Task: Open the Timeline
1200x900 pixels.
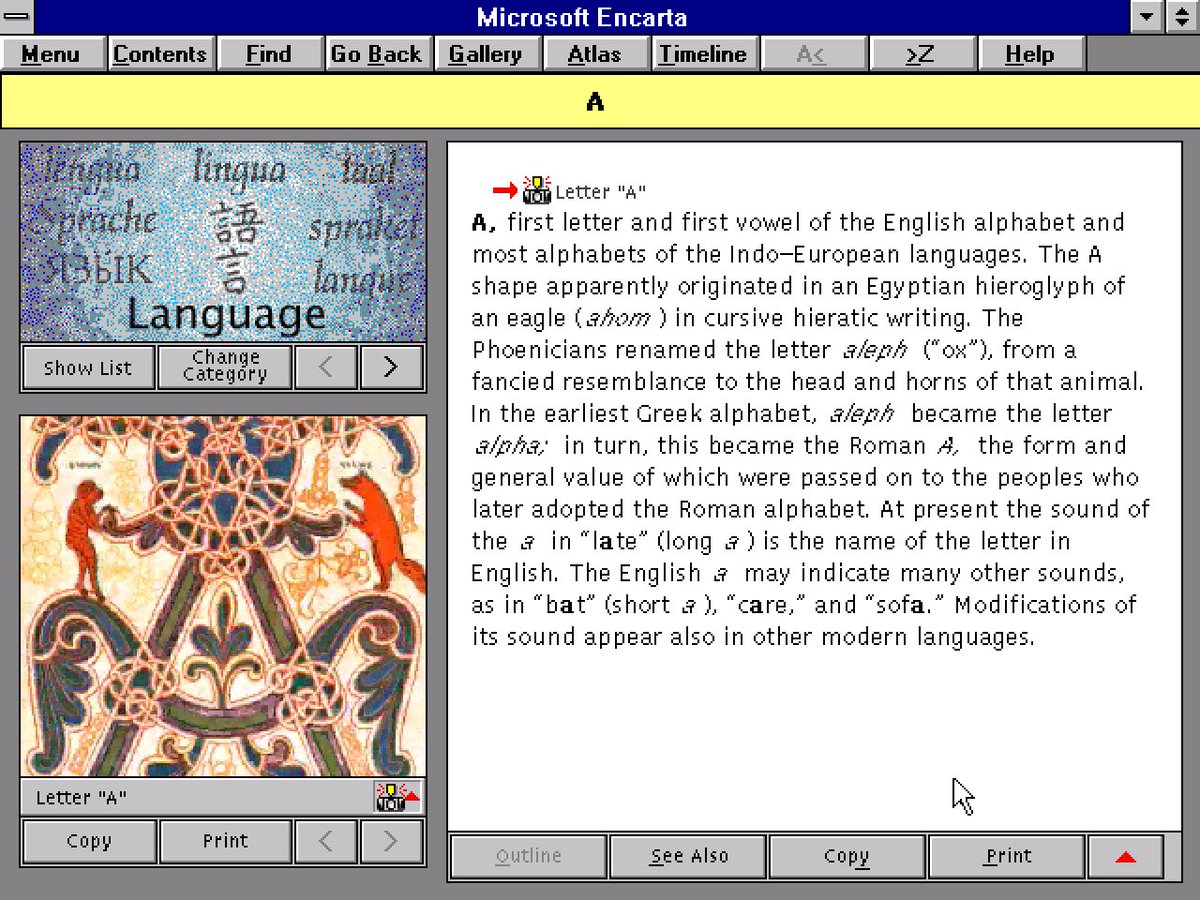Action: (703, 54)
